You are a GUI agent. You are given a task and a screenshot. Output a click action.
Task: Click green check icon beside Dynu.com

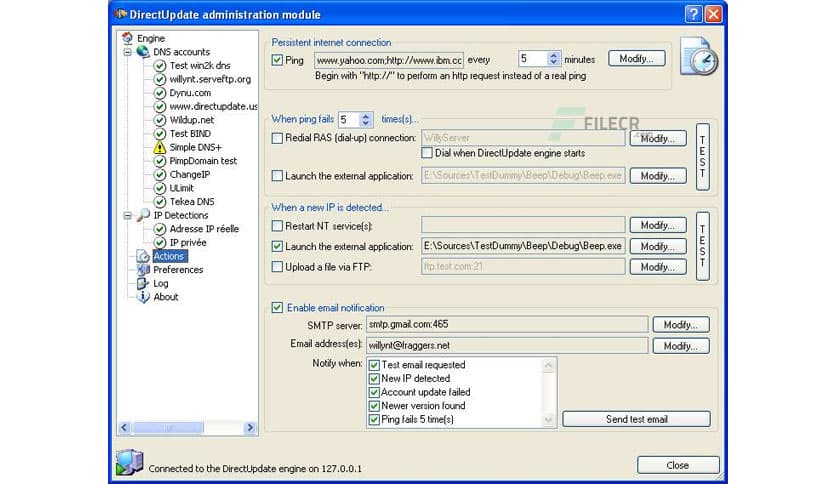pyautogui.click(x=159, y=93)
